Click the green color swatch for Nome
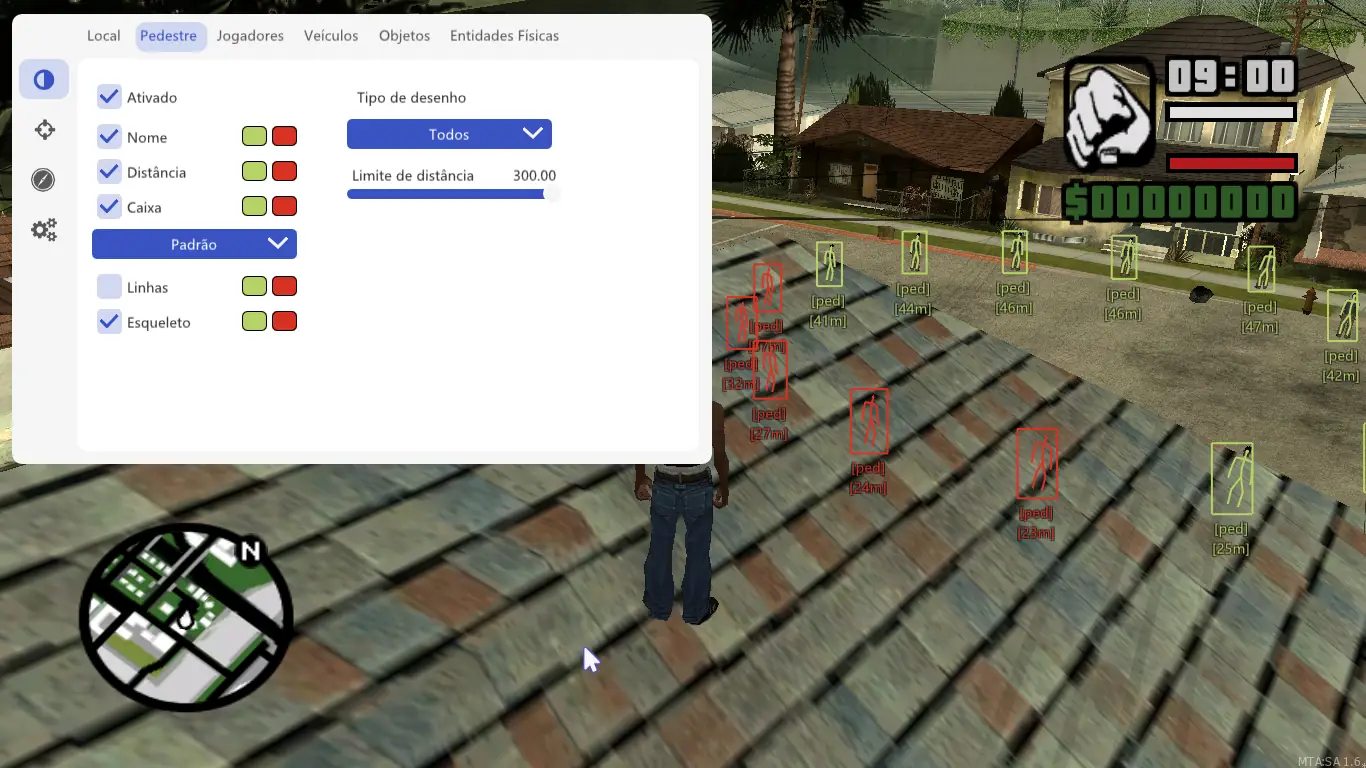The width and height of the screenshot is (1366, 768). [x=254, y=136]
